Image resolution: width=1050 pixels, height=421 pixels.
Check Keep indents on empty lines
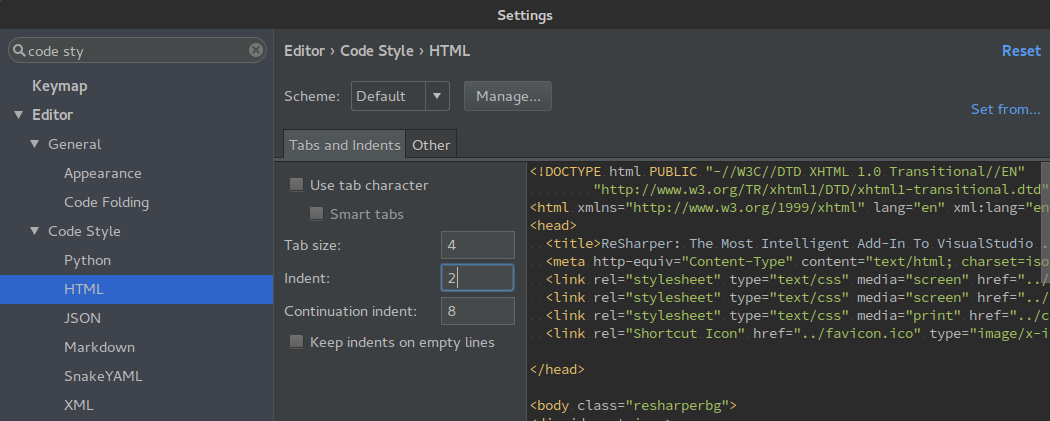tap(296, 342)
